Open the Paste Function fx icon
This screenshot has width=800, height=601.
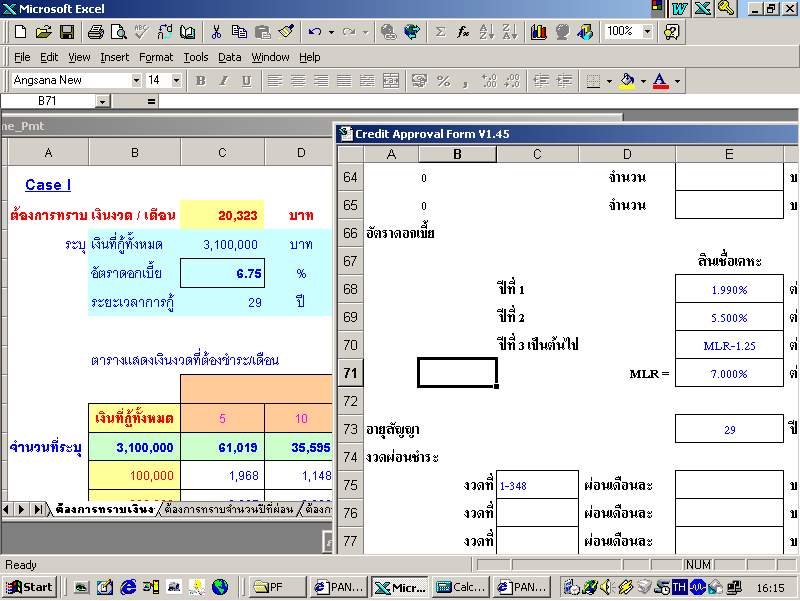[x=463, y=32]
